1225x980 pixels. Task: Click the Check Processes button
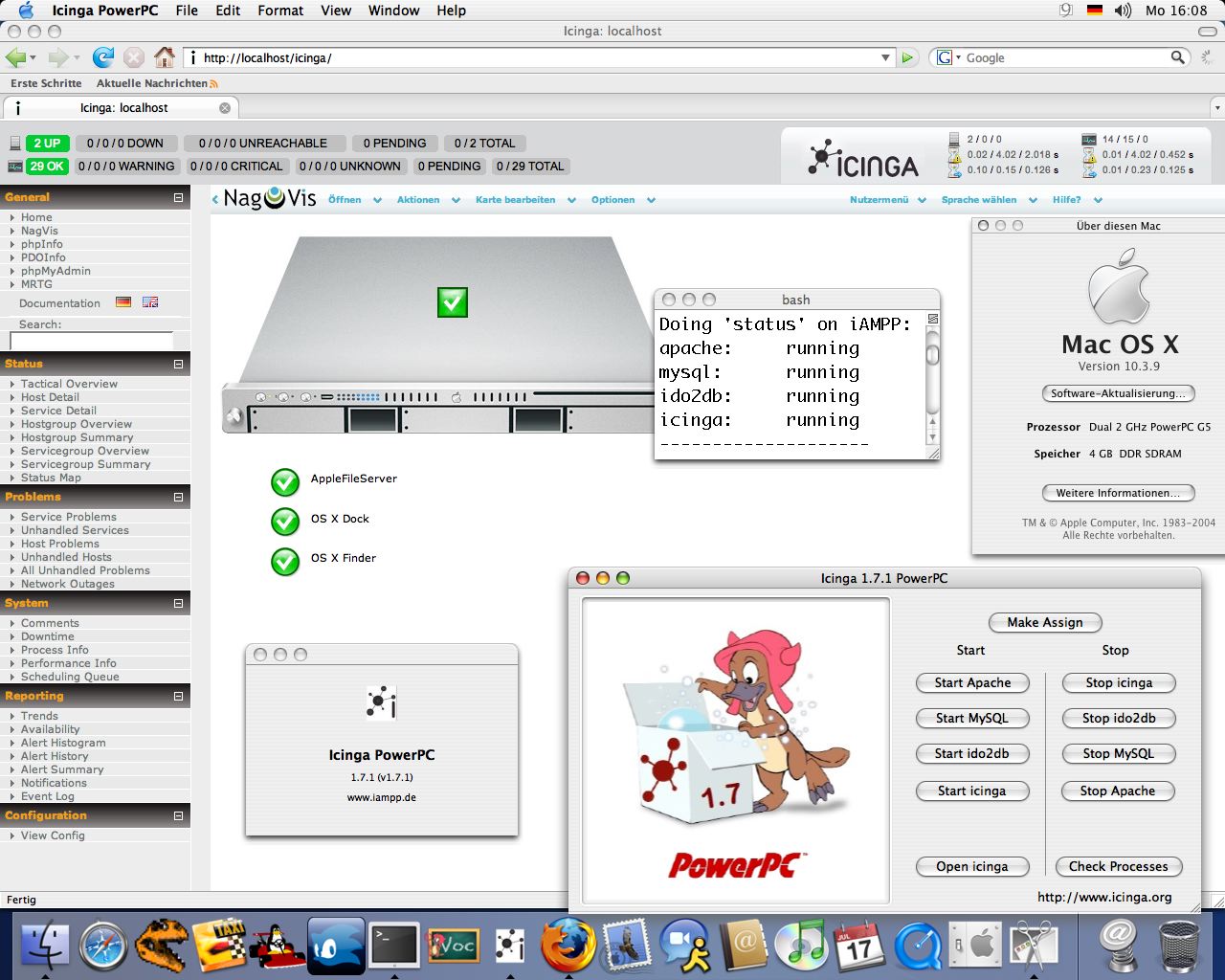1119,866
